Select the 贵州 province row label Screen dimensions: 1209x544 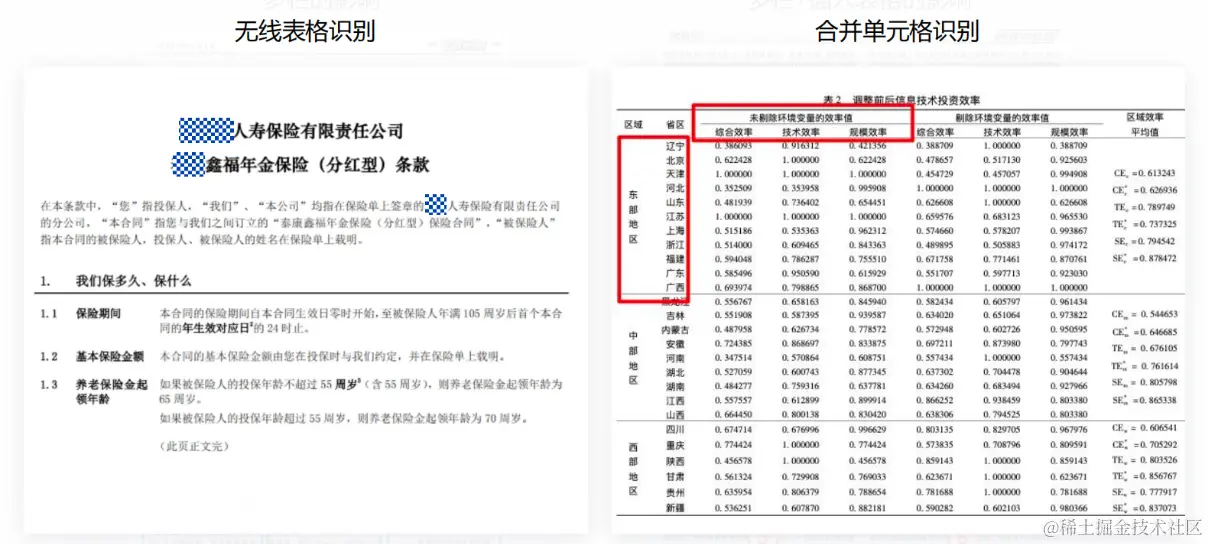click(675, 493)
